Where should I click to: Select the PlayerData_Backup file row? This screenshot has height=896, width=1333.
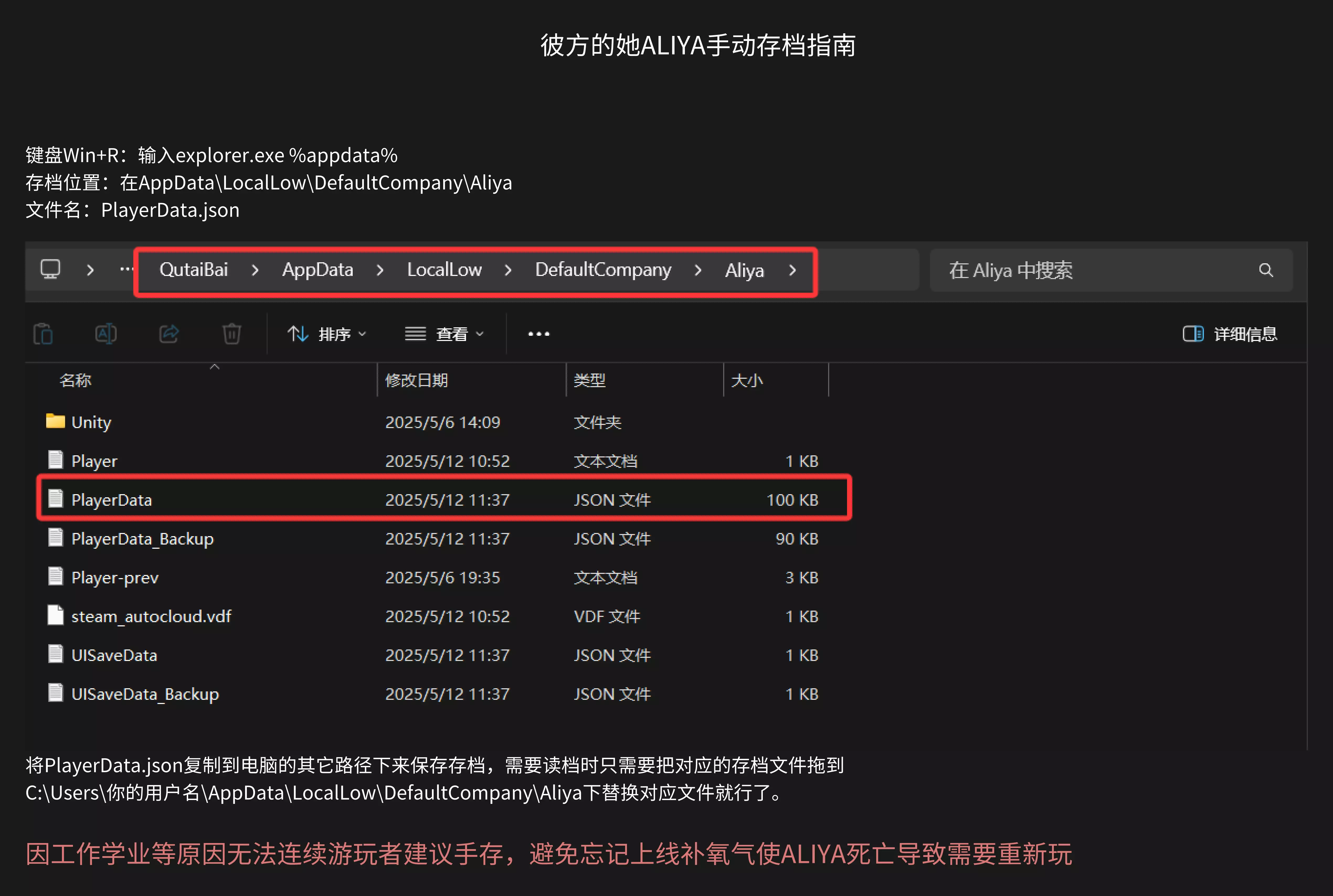click(x=142, y=539)
